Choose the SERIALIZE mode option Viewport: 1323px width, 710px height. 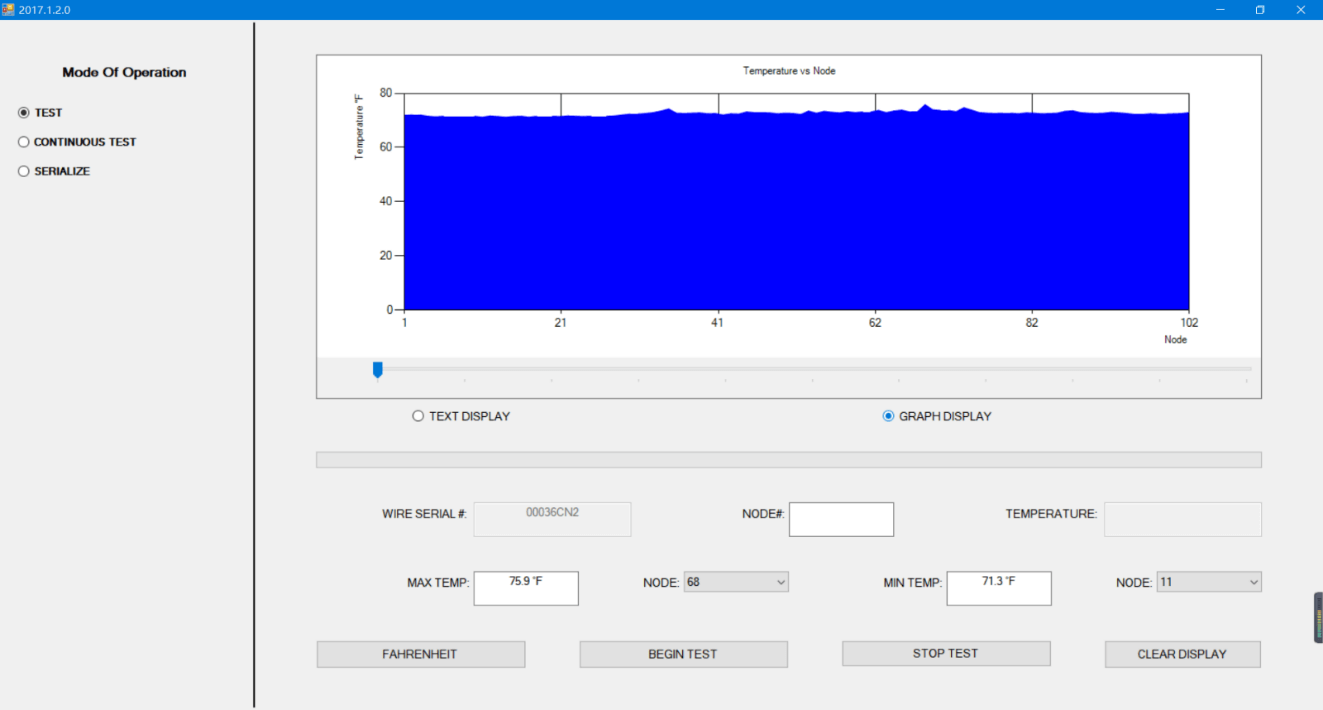24,171
